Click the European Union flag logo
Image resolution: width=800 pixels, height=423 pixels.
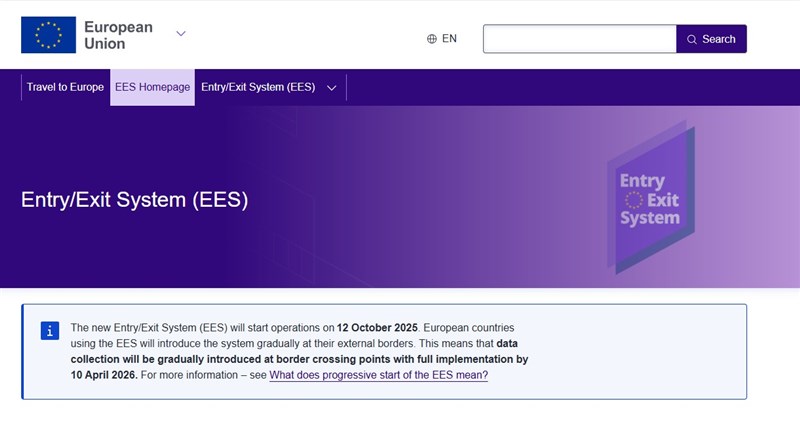(48, 35)
